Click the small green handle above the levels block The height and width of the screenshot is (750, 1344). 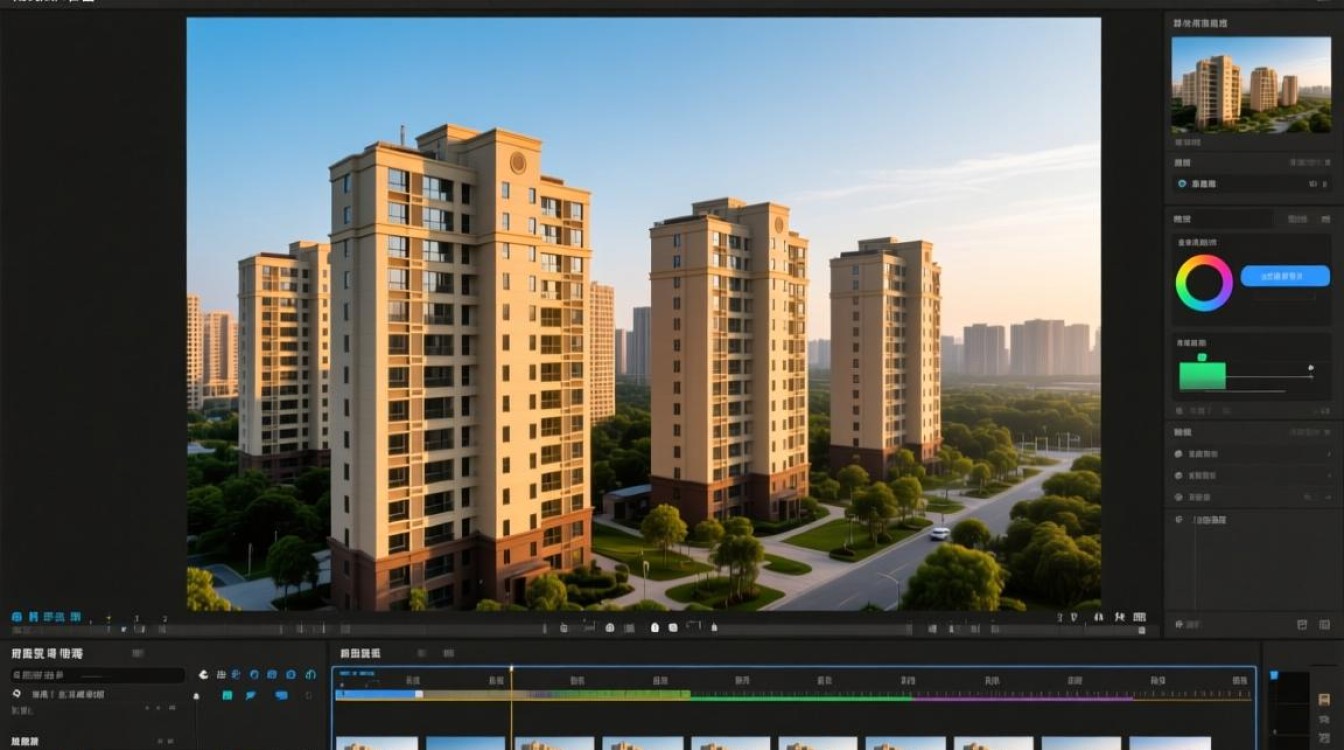1201,357
